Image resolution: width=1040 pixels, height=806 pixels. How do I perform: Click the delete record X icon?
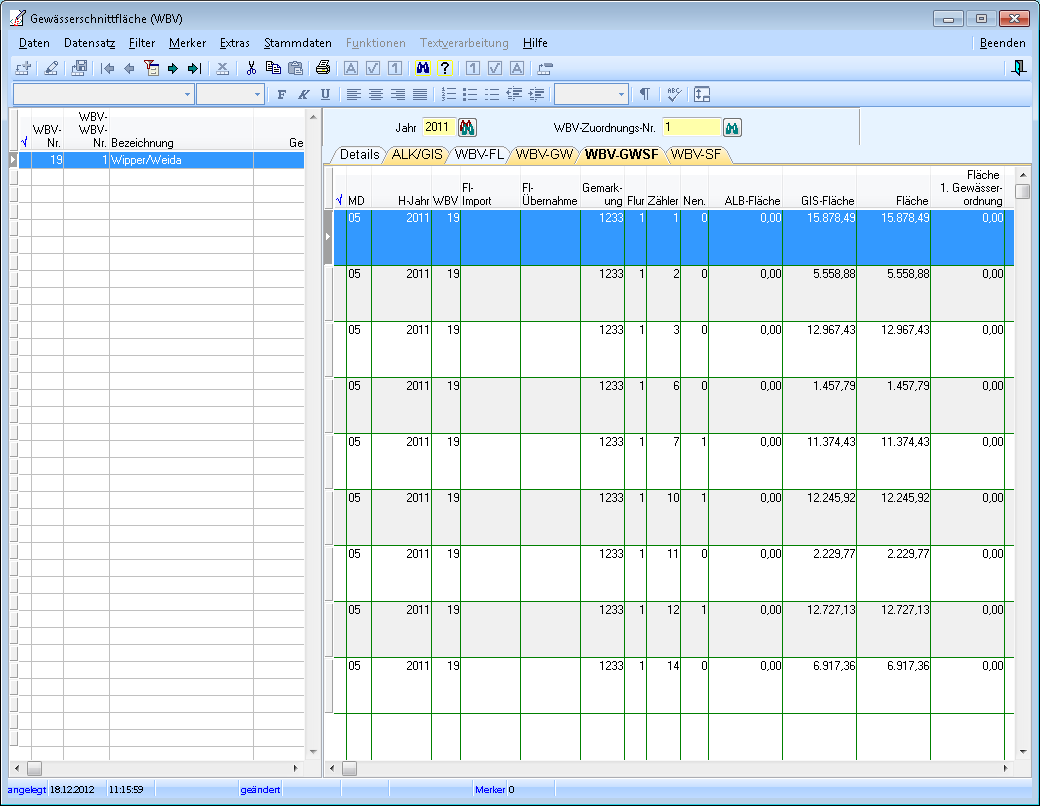pos(223,68)
